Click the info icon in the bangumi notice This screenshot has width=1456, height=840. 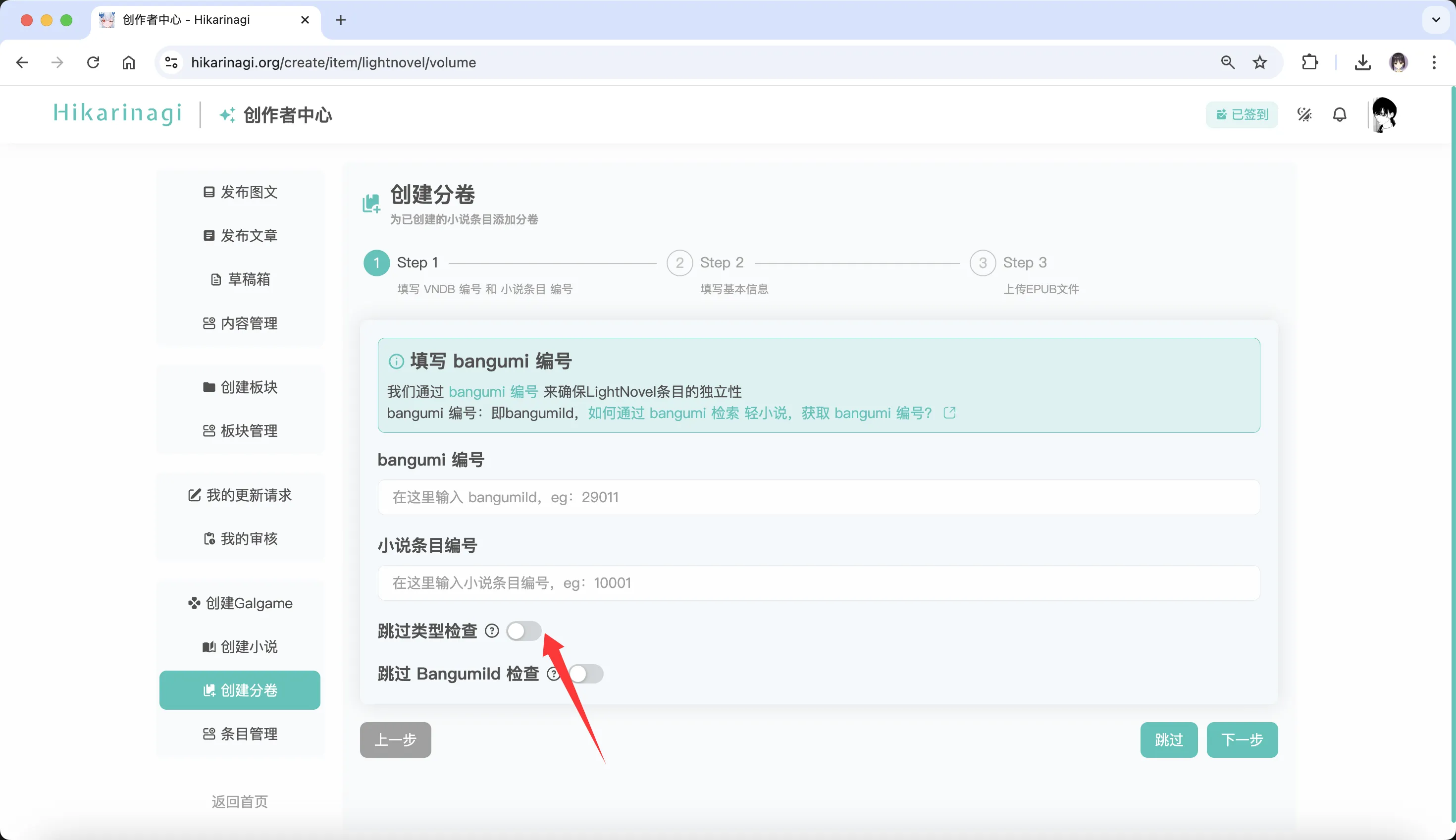point(396,362)
